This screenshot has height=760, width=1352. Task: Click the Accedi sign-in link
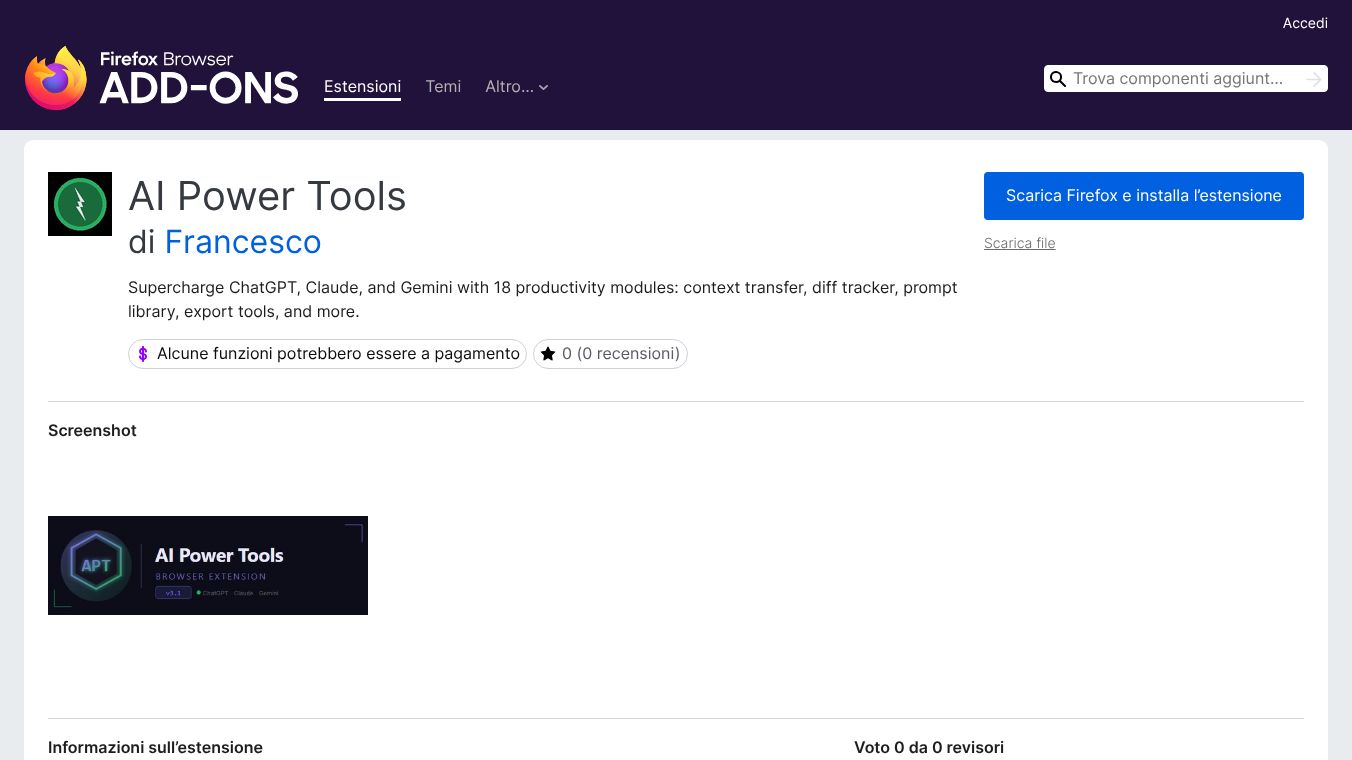(x=1305, y=22)
